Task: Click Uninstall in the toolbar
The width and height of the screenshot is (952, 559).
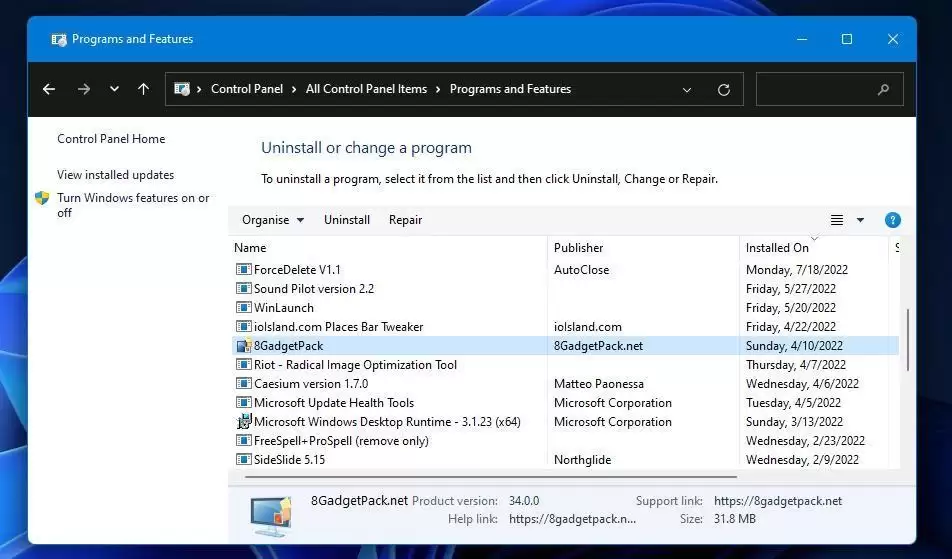Action: click(x=347, y=220)
